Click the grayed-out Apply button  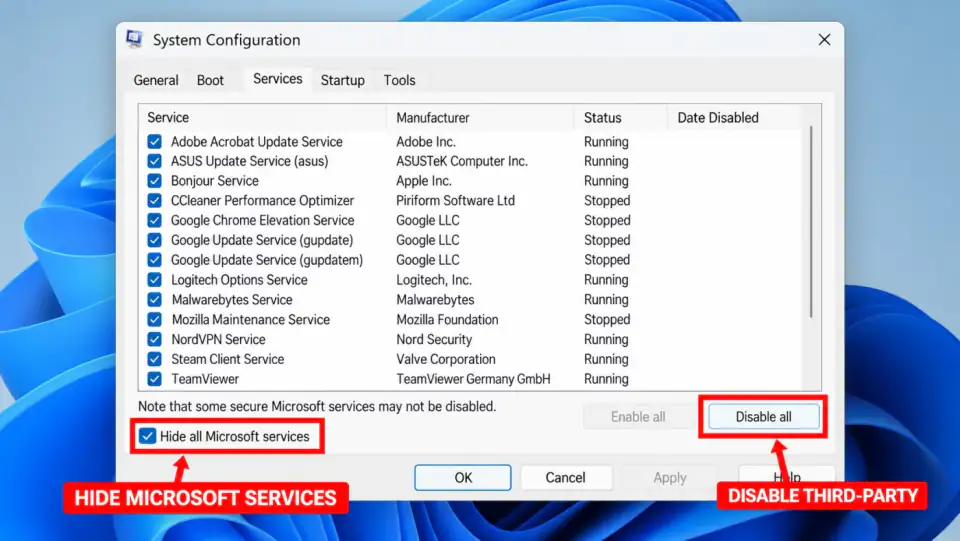(670, 477)
